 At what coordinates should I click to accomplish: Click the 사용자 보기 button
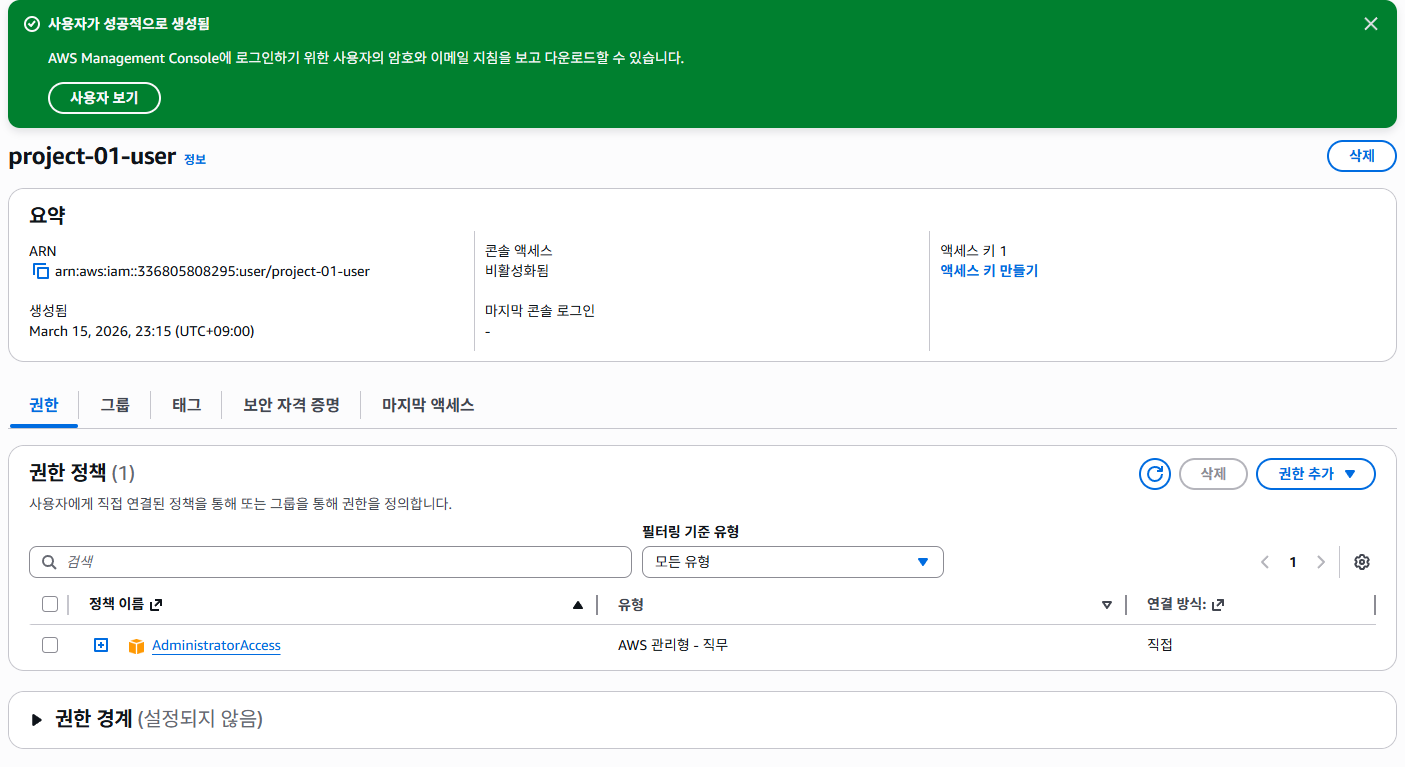pyautogui.click(x=104, y=98)
